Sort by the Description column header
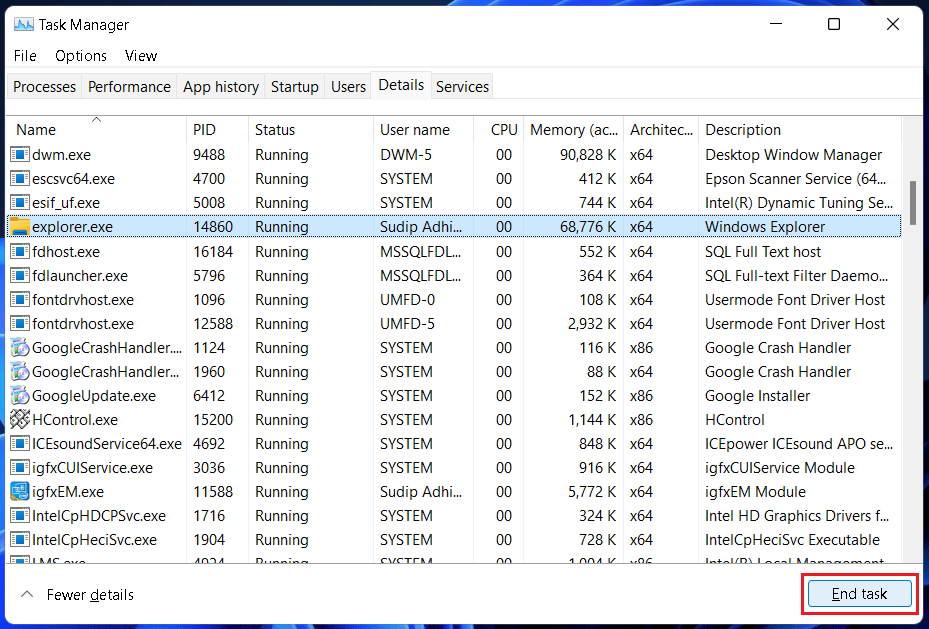 click(799, 130)
